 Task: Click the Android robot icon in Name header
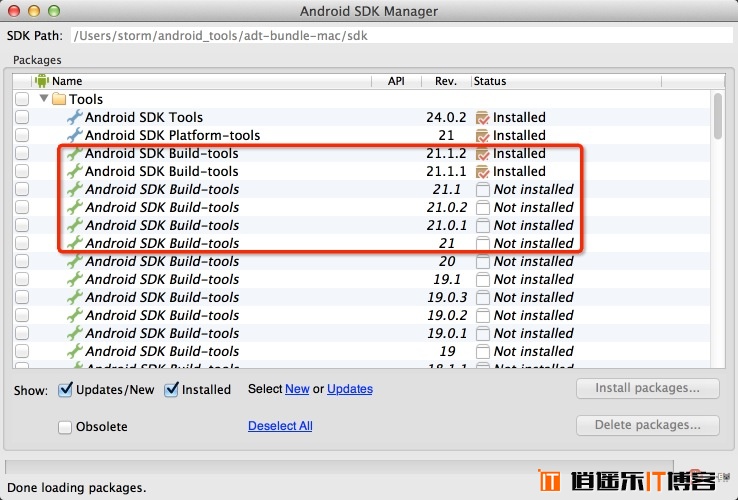pos(42,81)
